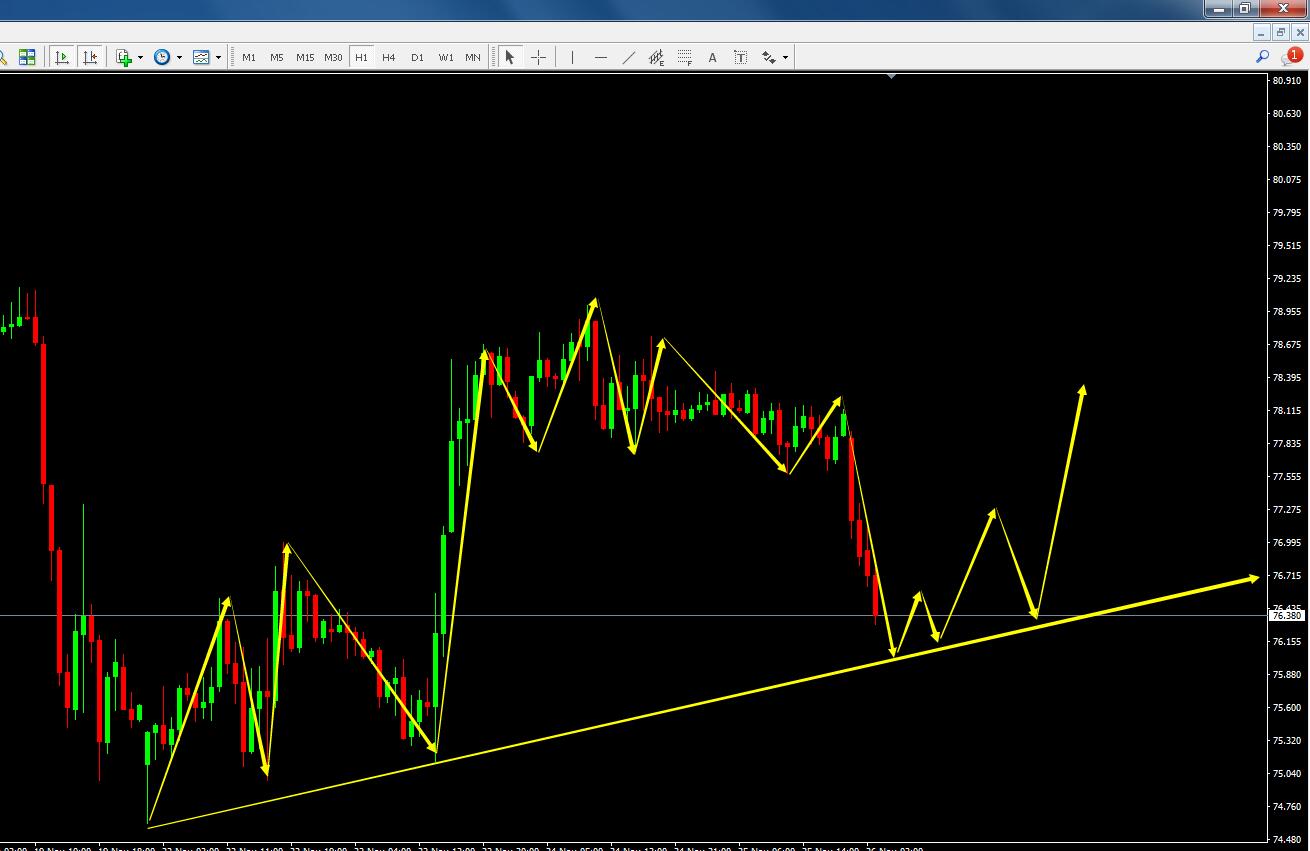Expand the Indicators dropdown arrow
Viewport: 1310px width, 851px height.
[x=140, y=57]
